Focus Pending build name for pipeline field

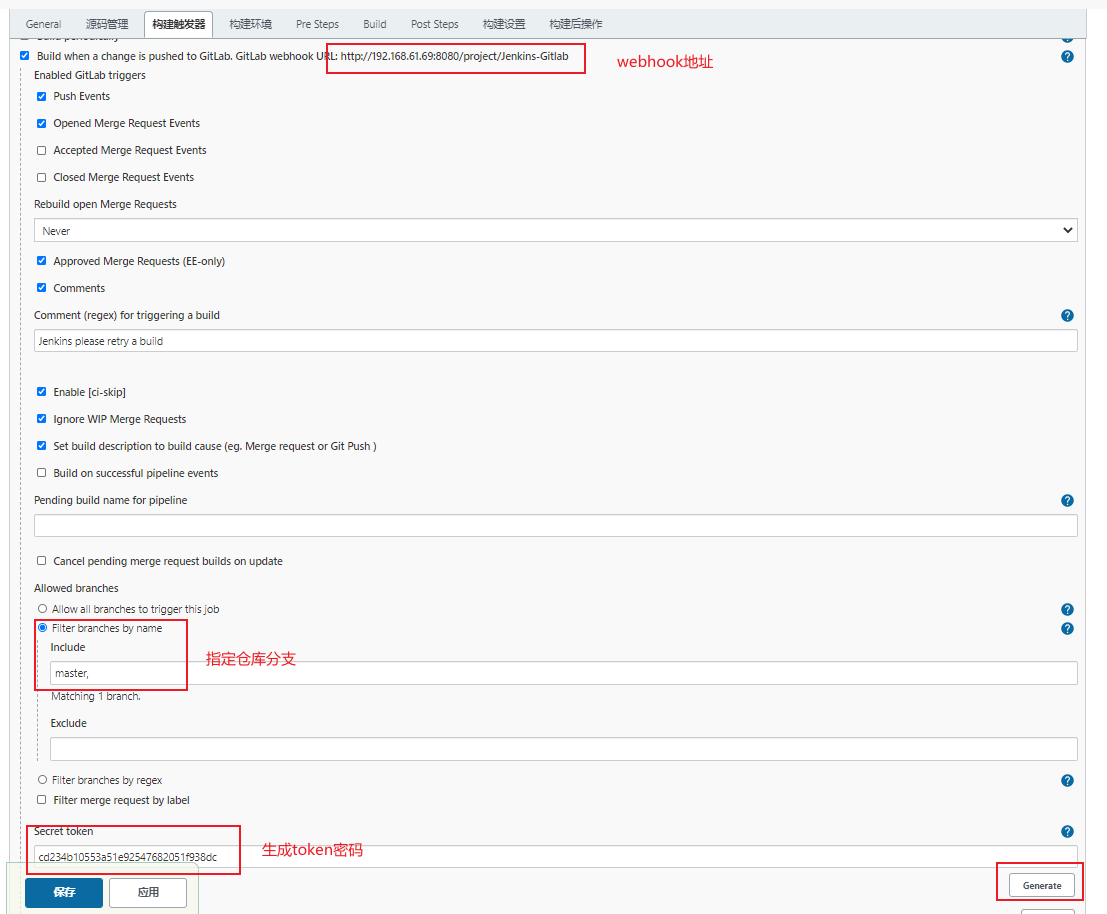556,526
